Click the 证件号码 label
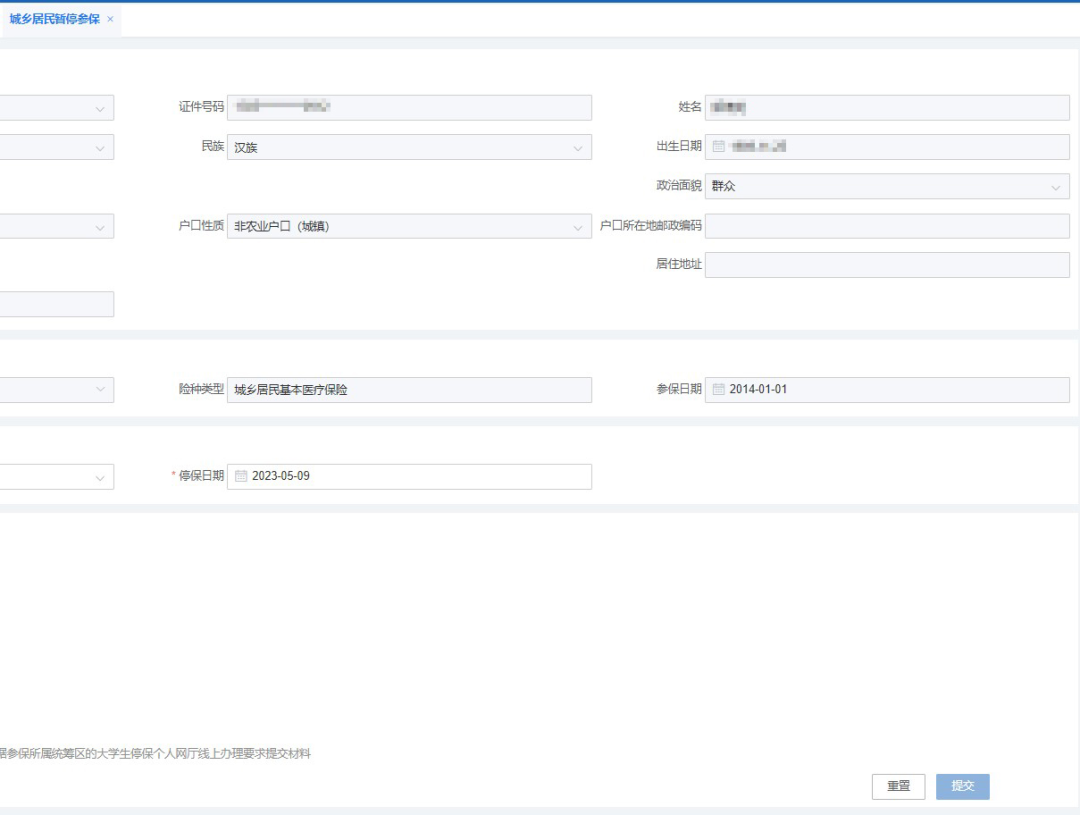The height and width of the screenshot is (815, 1080). click(201, 107)
